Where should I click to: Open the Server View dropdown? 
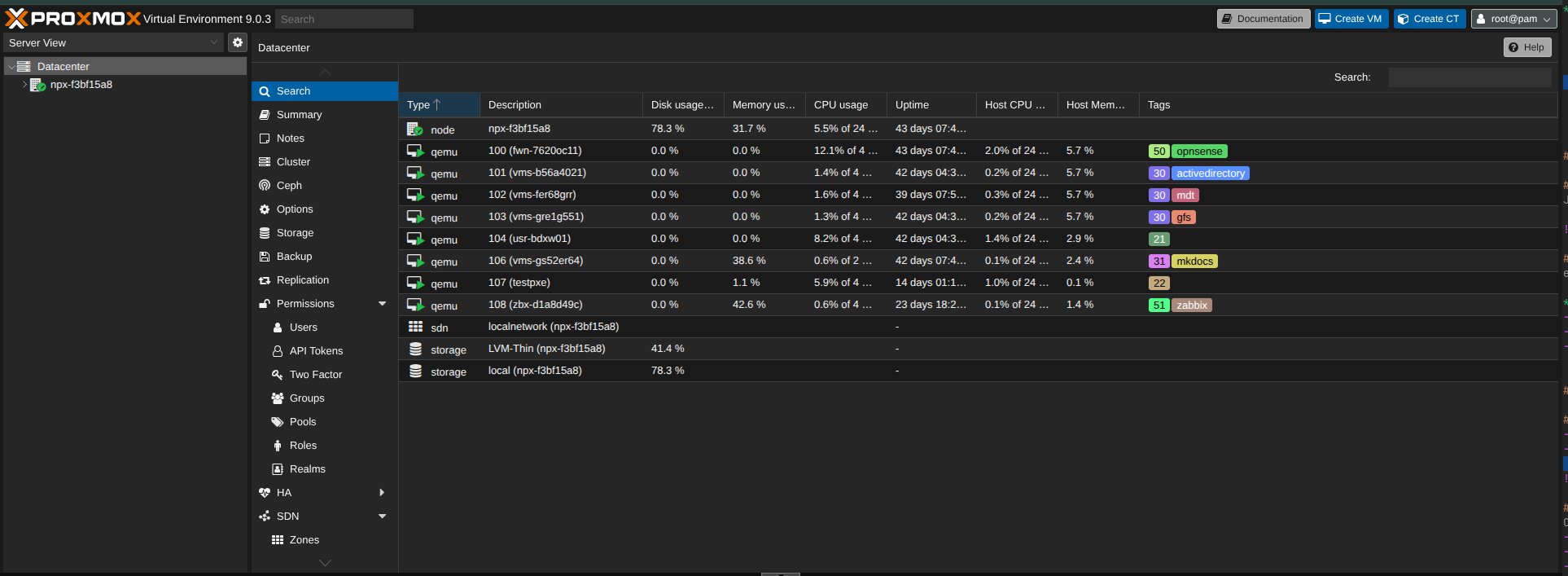click(x=113, y=42)
